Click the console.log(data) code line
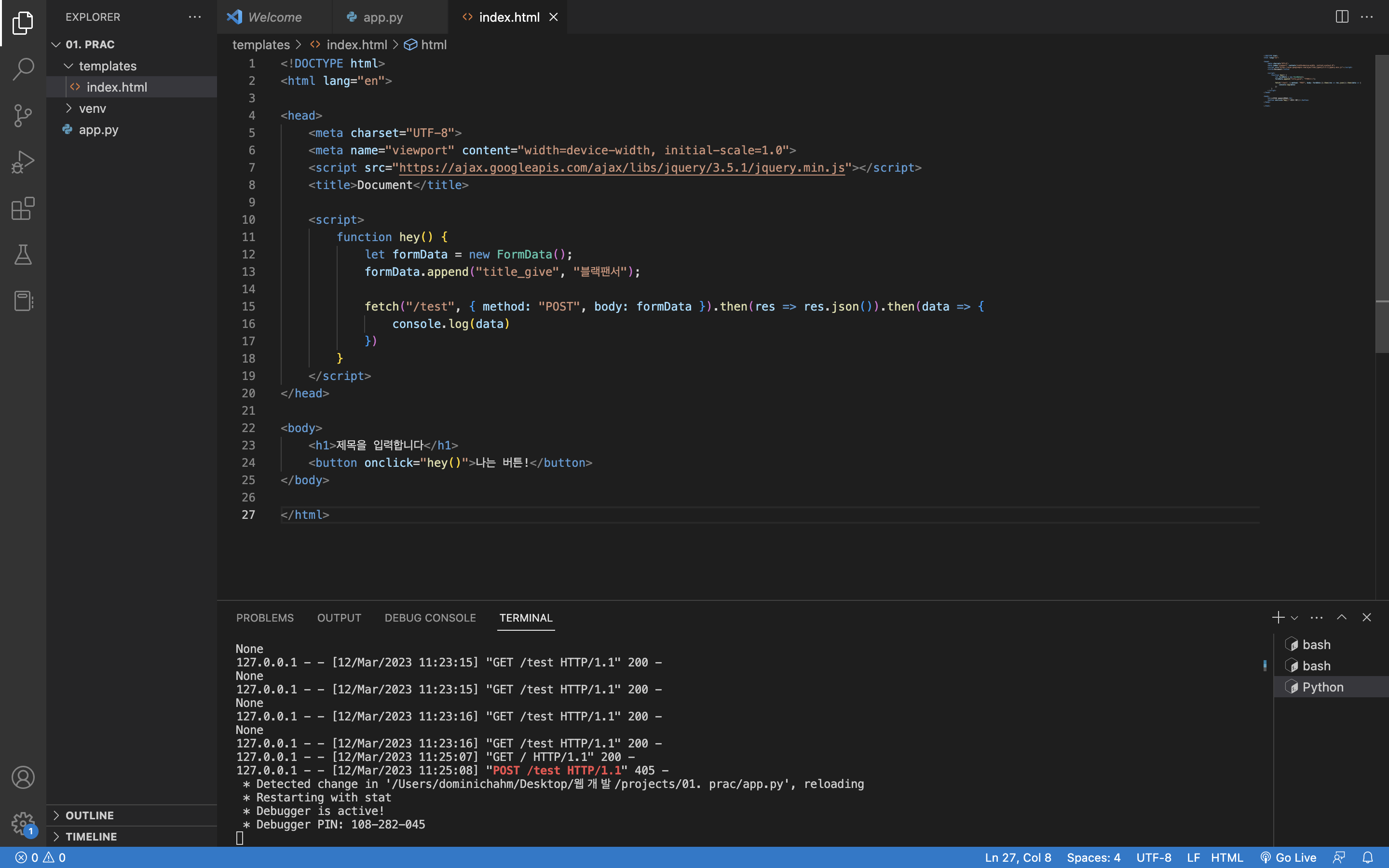The image size is (1389, 868). click(451, 324)
